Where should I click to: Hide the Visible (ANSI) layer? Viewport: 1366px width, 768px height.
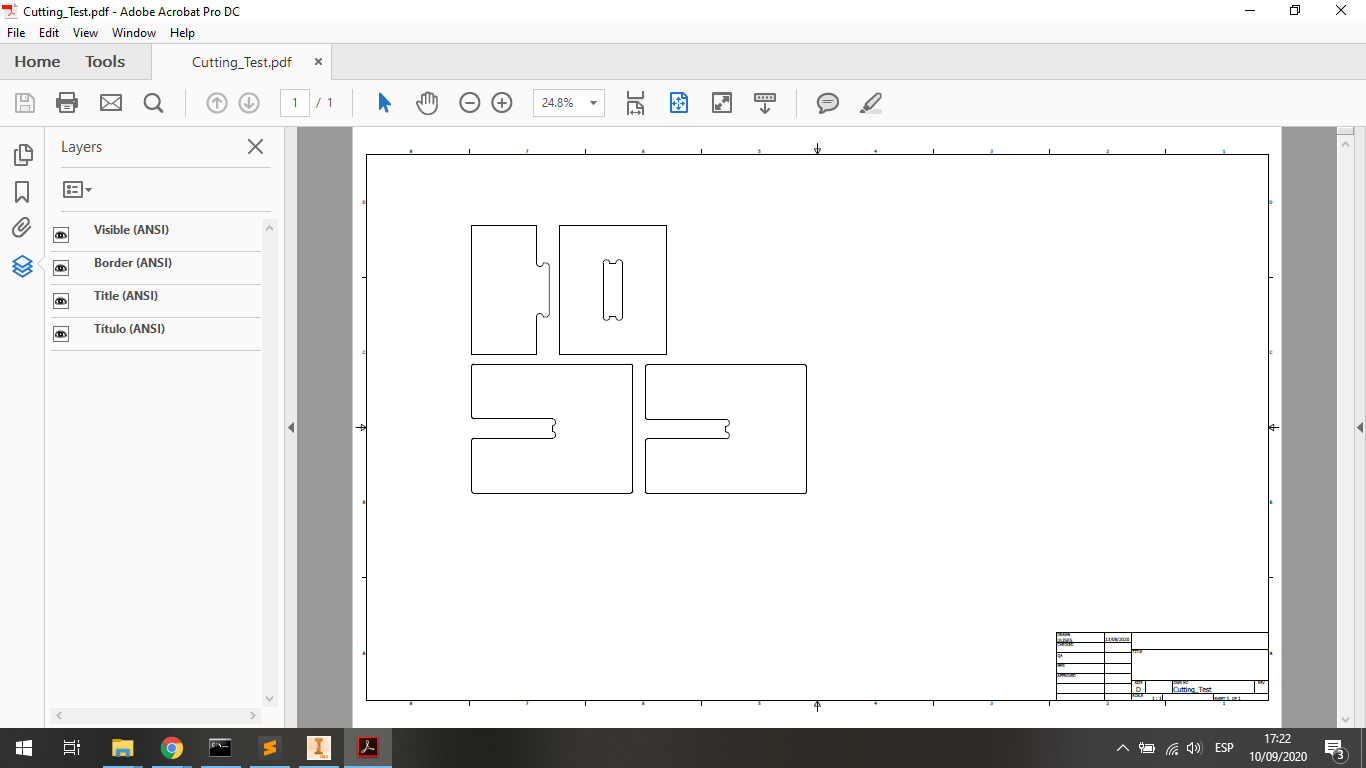[61, 235]
